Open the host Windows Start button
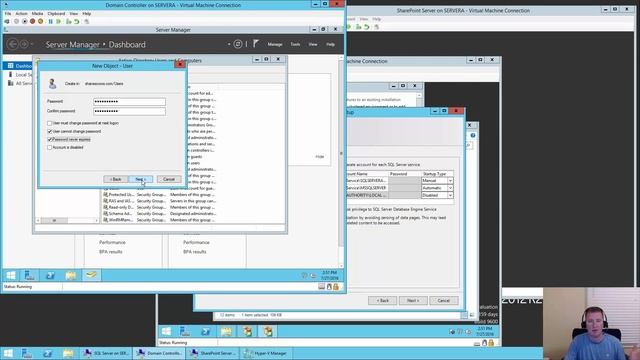Viewport: 640px width, 360px height. point(8,353)
